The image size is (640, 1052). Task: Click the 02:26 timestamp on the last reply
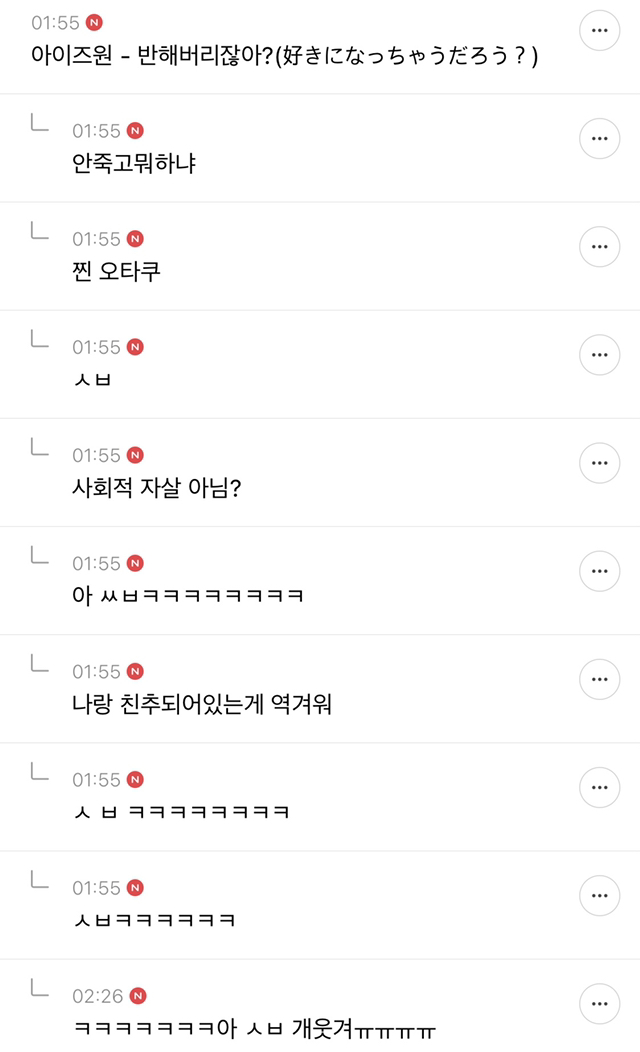point(97,996)
